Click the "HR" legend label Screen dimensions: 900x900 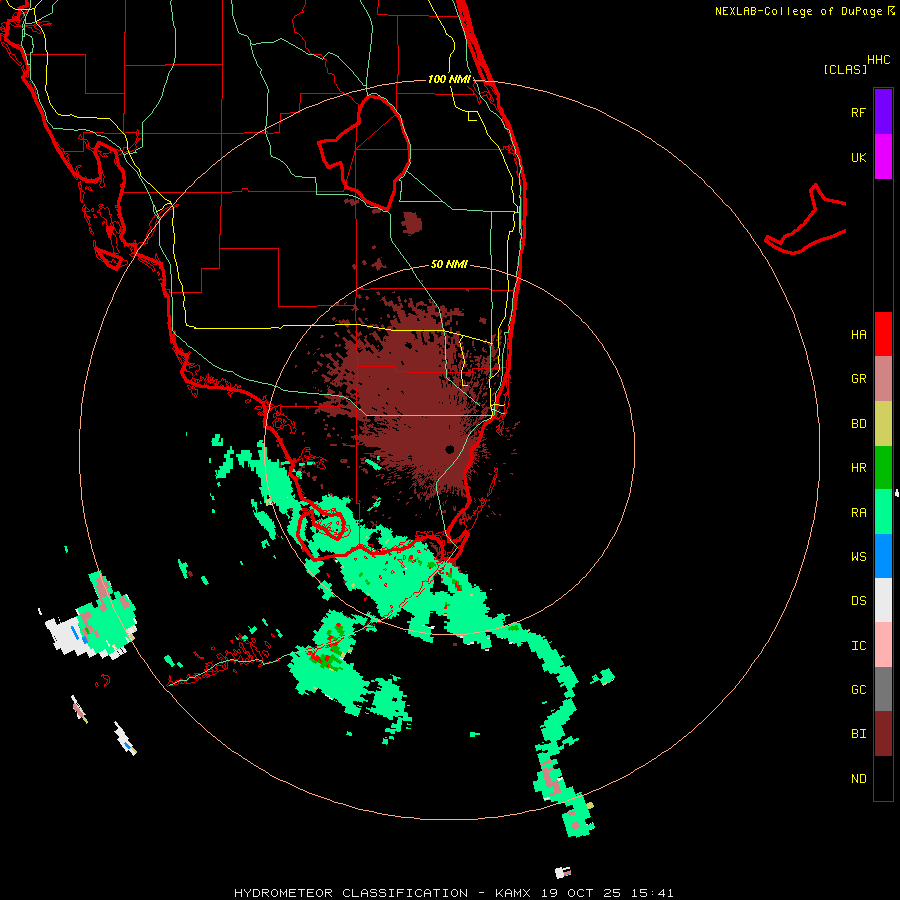858,468
